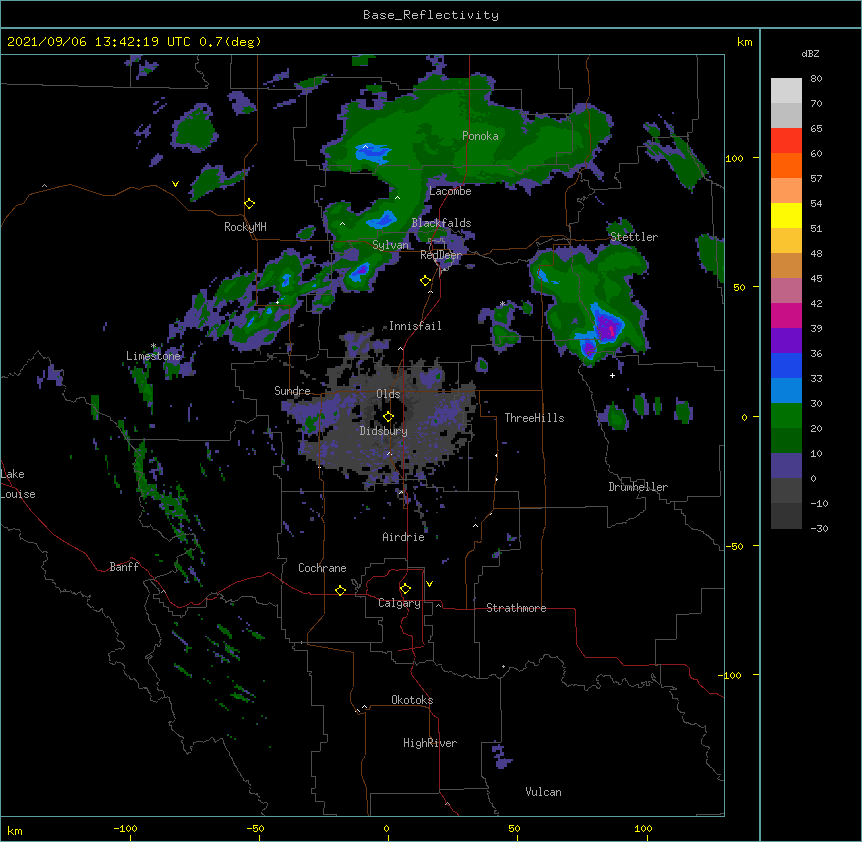
Task: Click the -100 tick label on right axis
Action: click(730, 675)
